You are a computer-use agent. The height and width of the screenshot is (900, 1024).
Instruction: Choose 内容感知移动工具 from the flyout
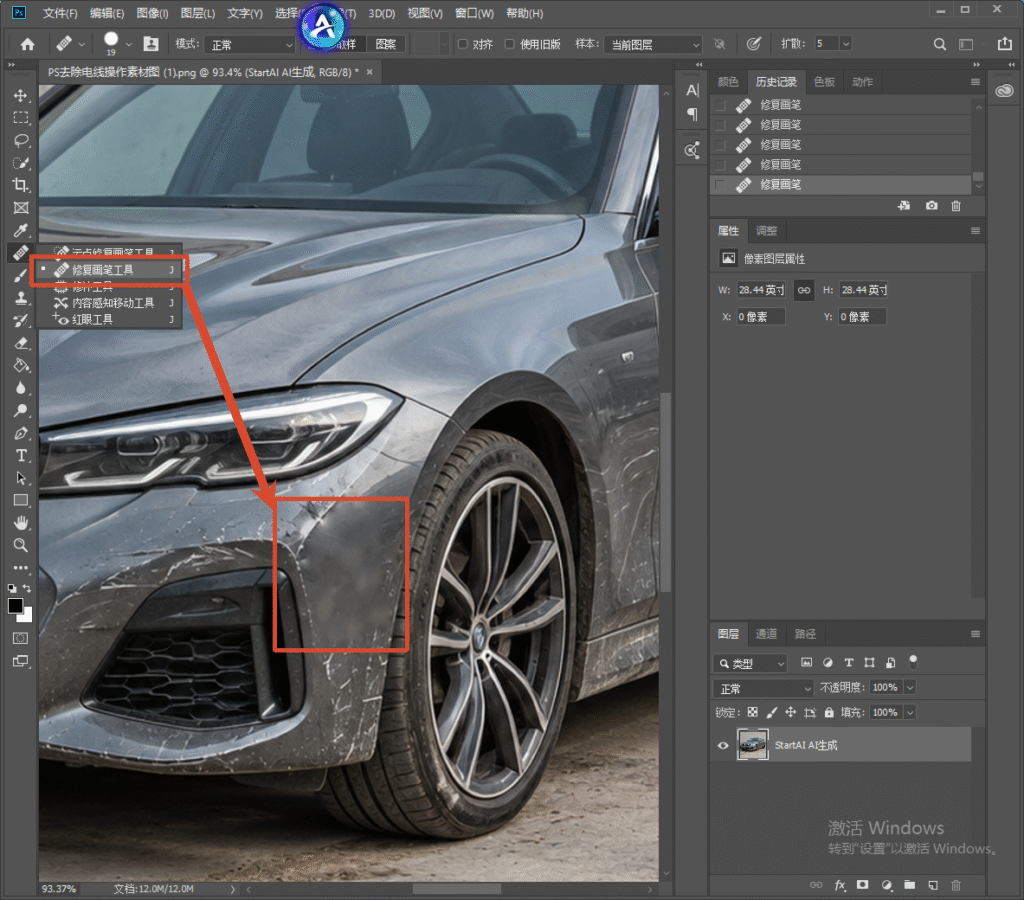click(112, 302)
